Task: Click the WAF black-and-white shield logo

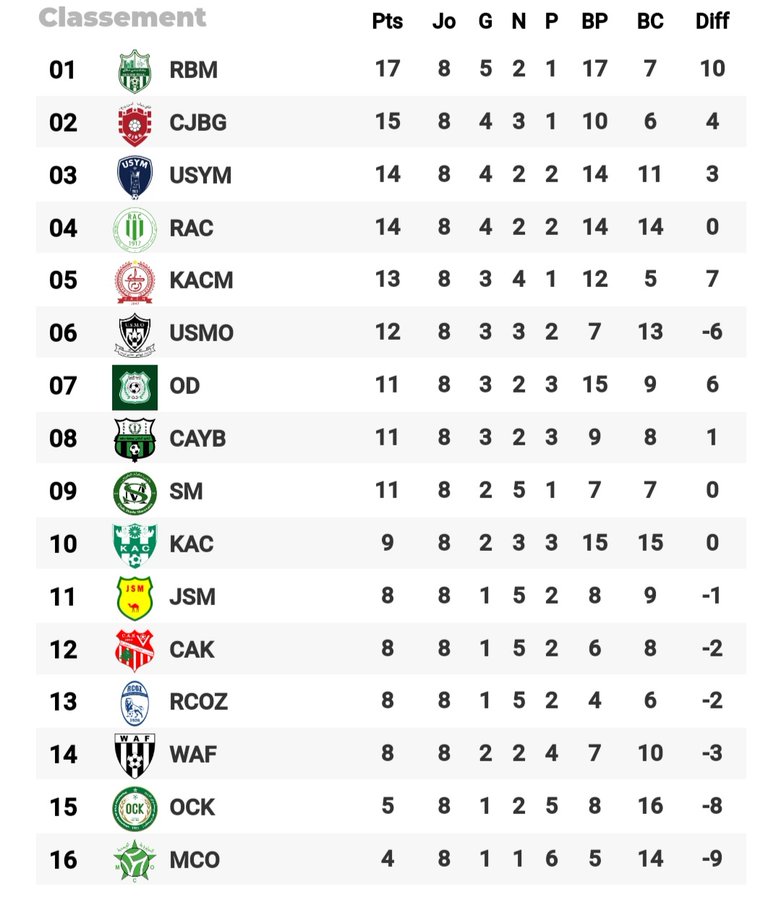Action: [134, 755]
